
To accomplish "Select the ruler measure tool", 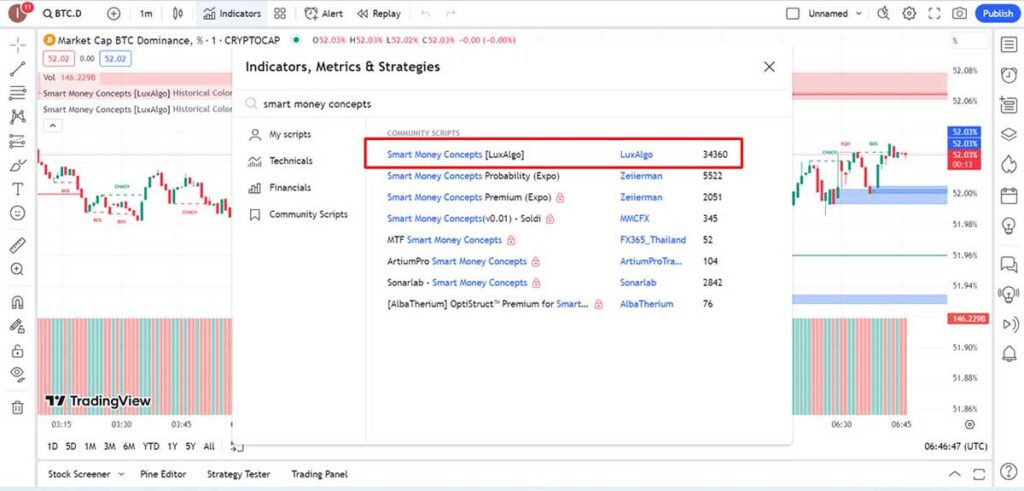I will [18, 246].
